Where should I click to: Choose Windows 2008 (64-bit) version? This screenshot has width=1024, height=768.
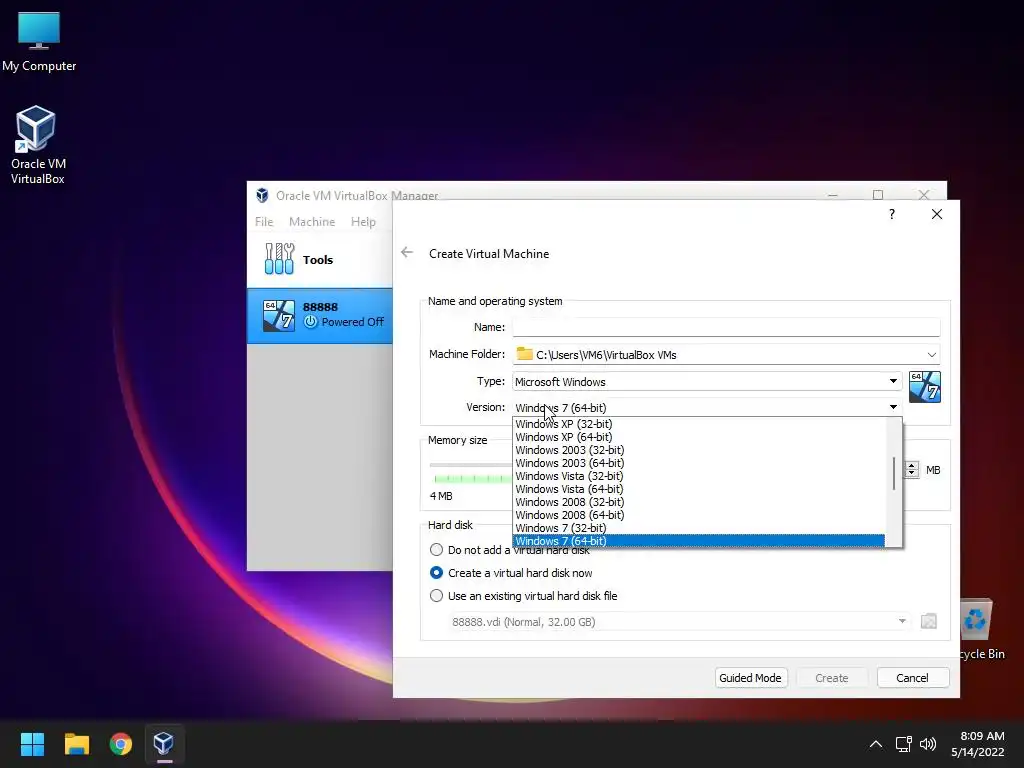click(x=699, y=515)
